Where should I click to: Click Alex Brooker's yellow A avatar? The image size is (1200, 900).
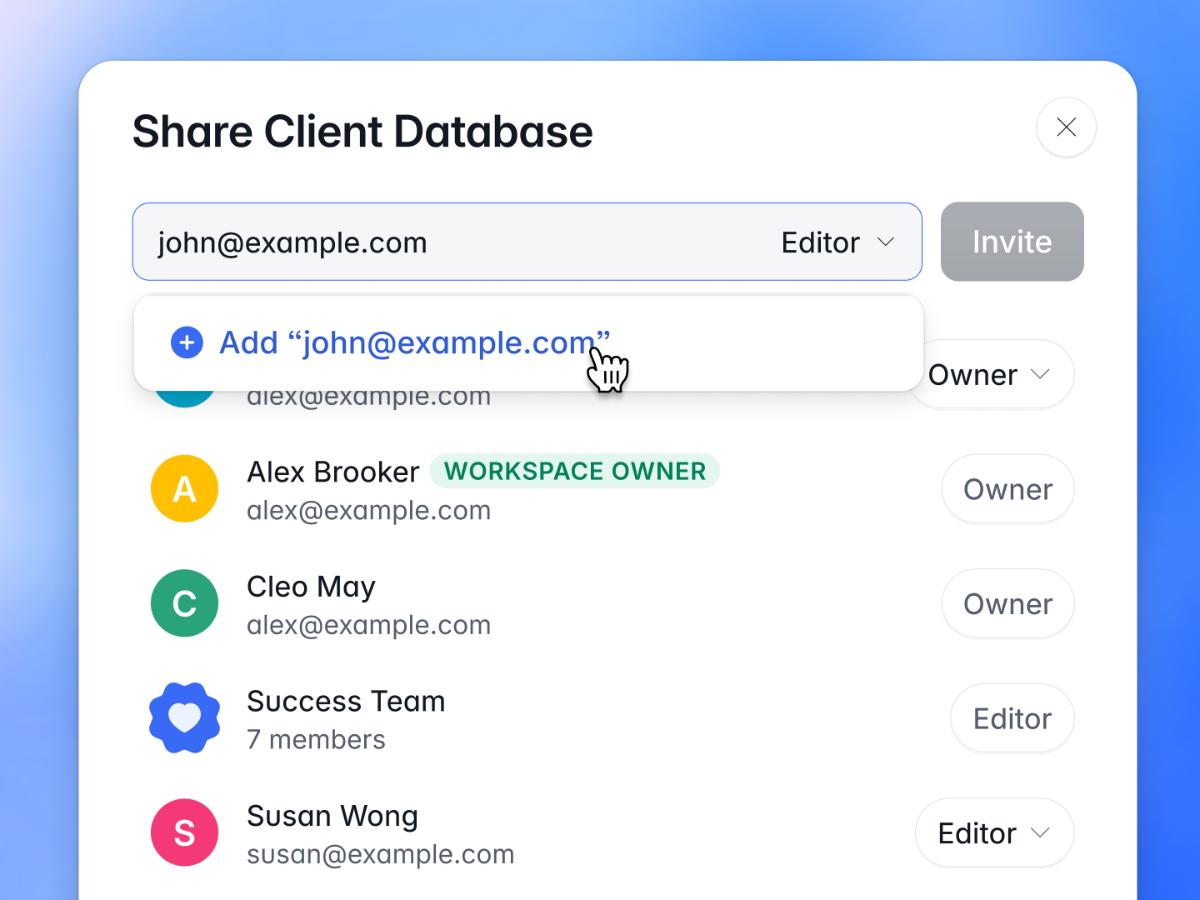184,489
